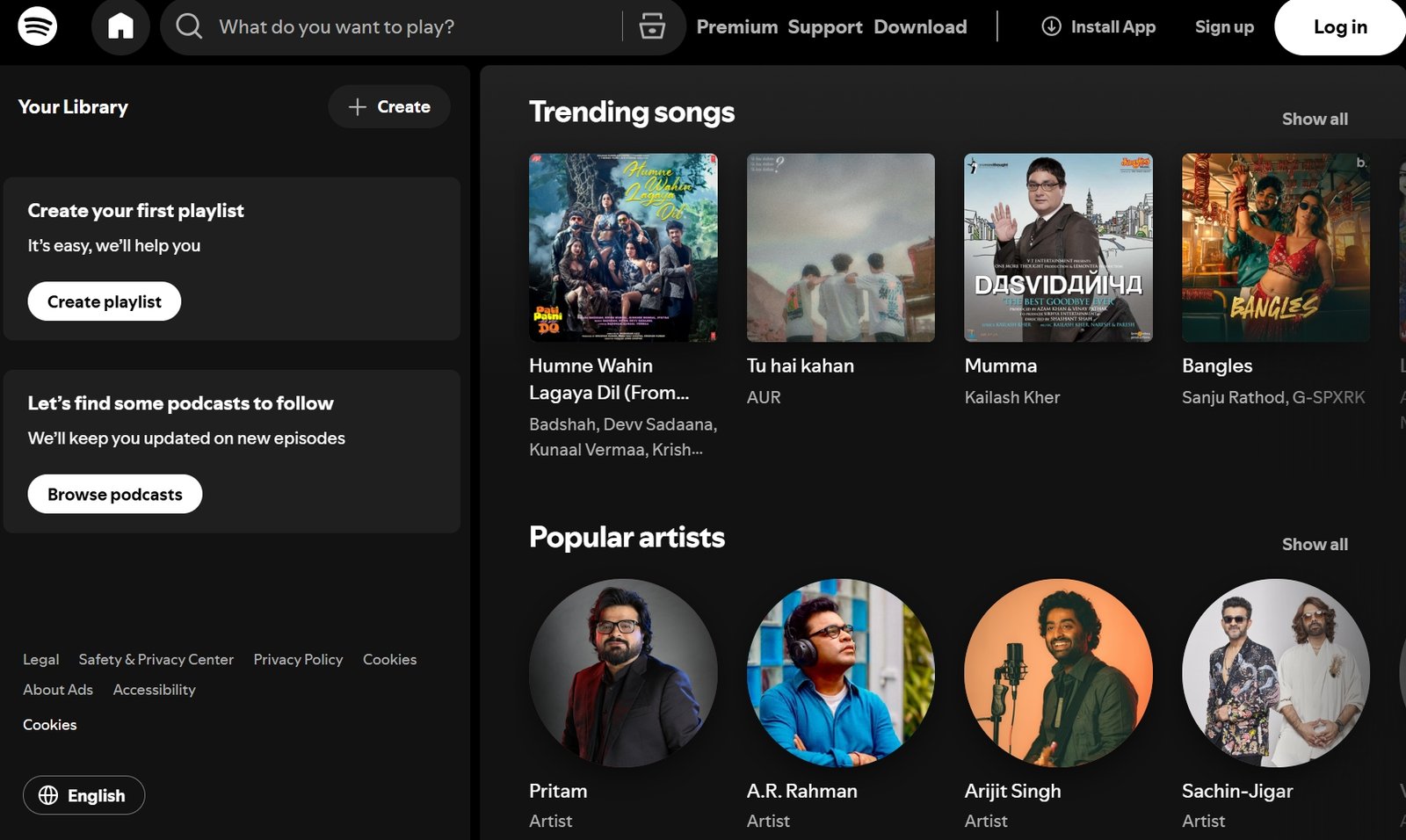1406x840 pixels.
Task: Open the English language selector
Action: click(83, 795)
